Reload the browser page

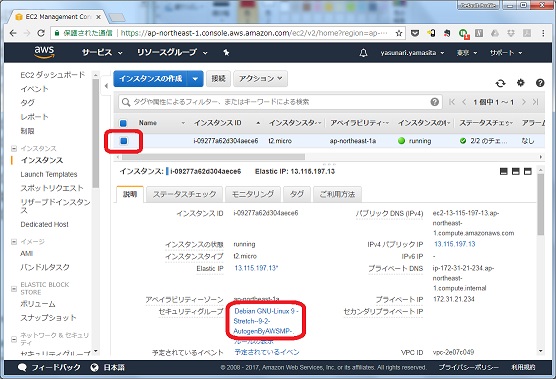coord(41,33)
